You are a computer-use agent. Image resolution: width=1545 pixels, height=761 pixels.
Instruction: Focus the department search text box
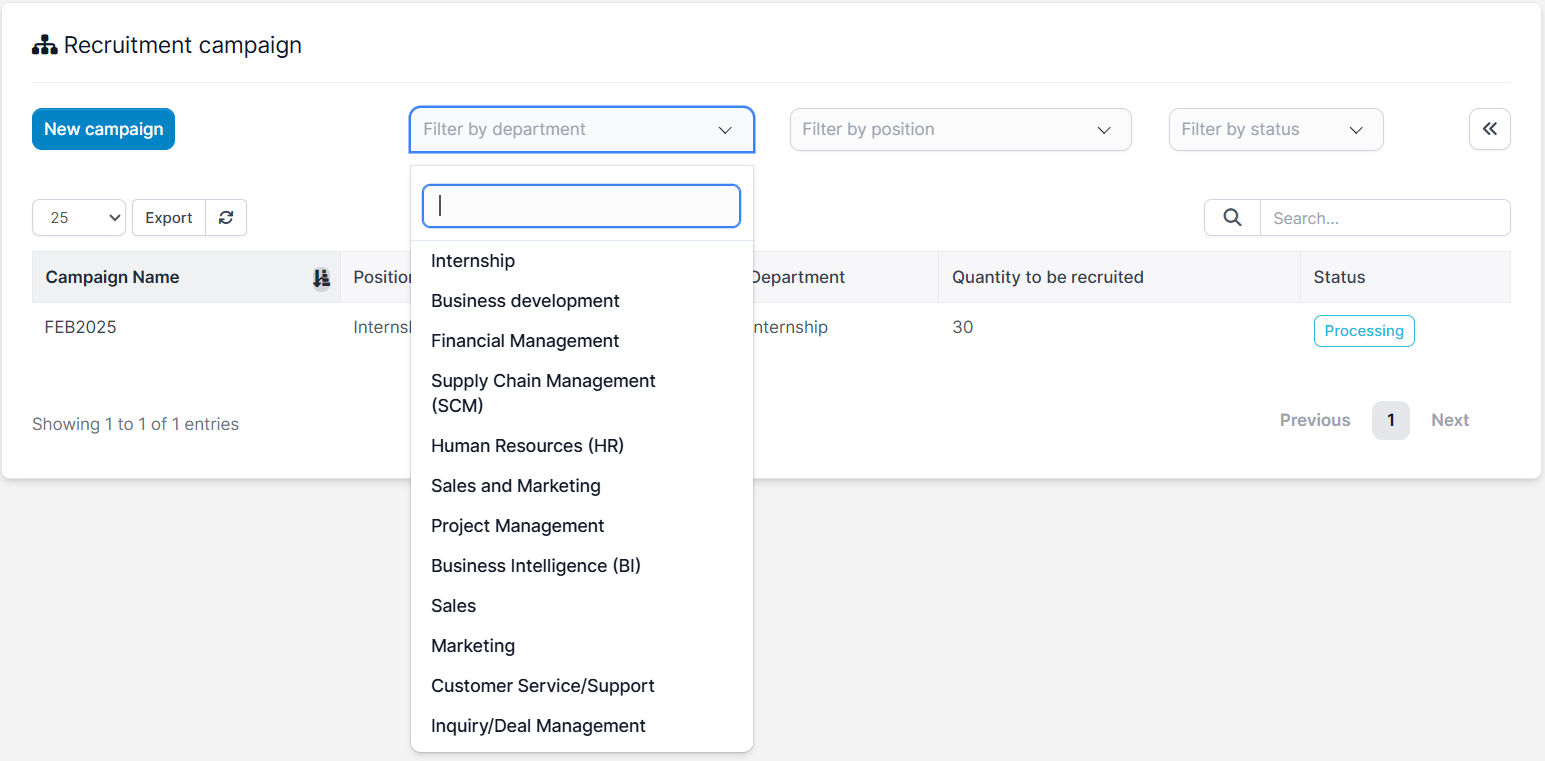point(581,206)
